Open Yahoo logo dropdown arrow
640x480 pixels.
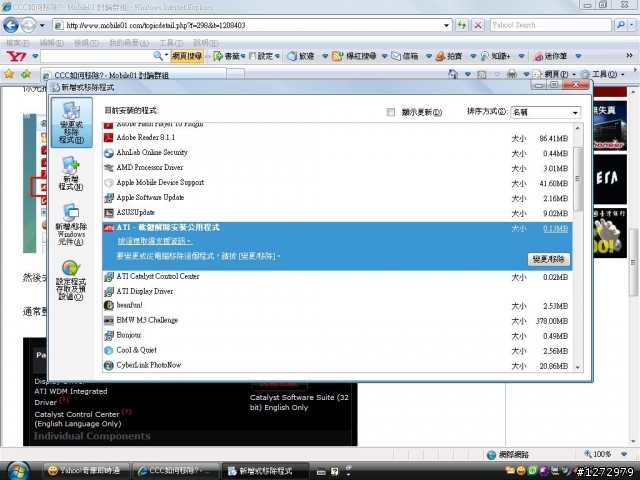[35, 56]
